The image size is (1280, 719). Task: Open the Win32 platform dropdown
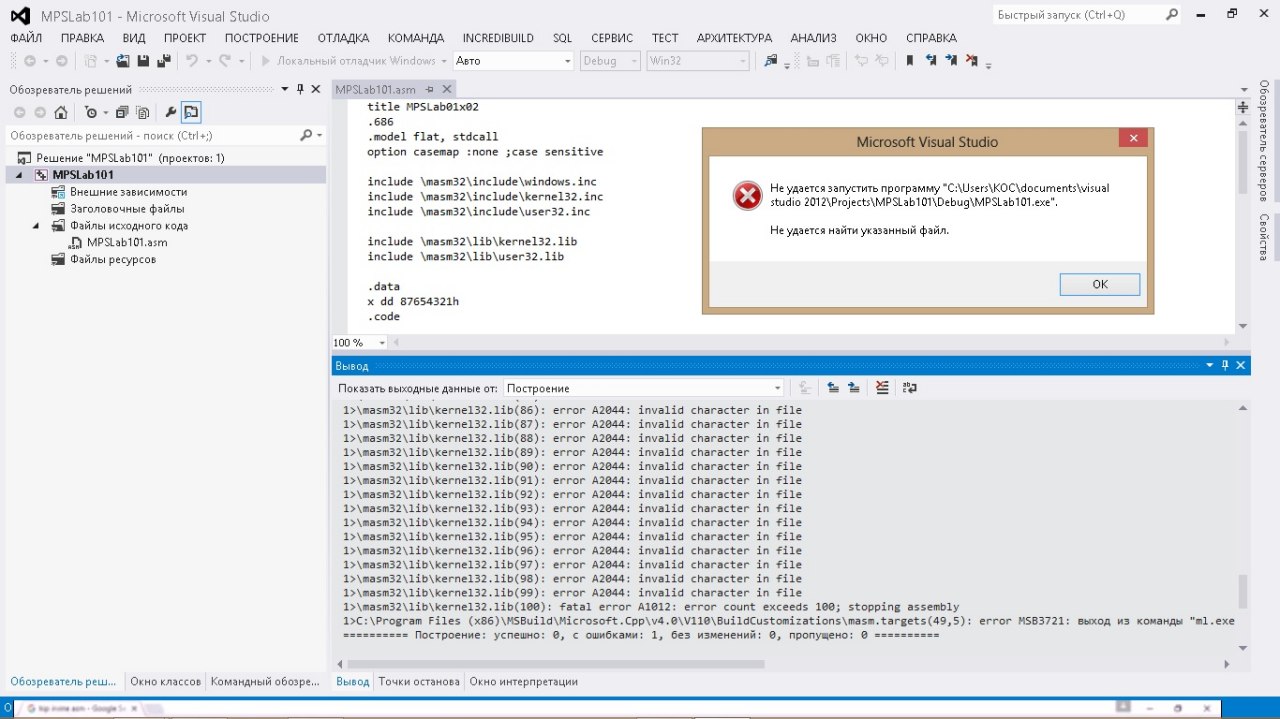pyautogui.click(x=743, y=61)
